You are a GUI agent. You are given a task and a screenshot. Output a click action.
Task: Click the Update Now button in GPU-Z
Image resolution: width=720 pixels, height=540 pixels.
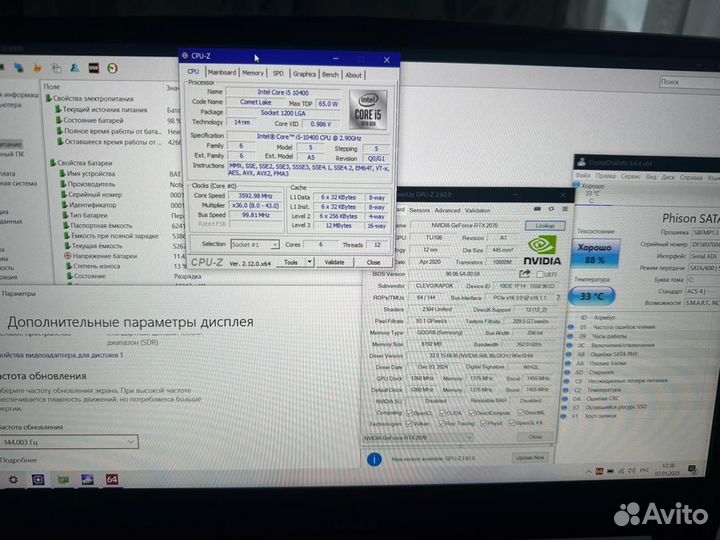click(x=530, y=458)
